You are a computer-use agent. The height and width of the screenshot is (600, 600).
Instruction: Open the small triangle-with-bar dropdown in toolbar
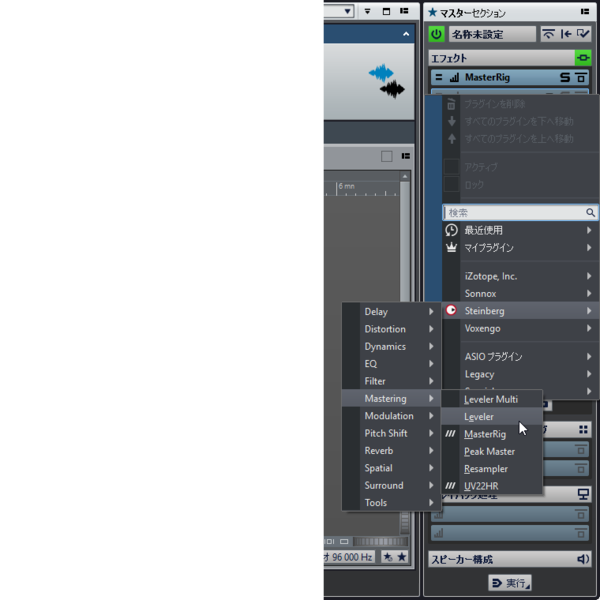(367, 11)
